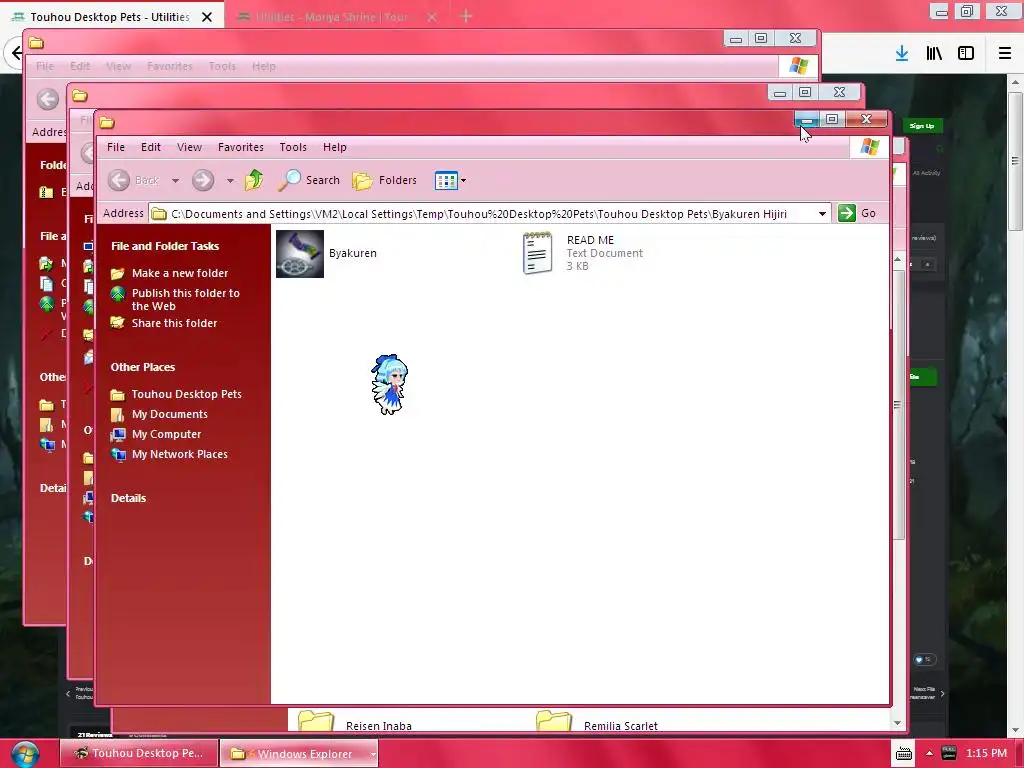Click the Make a new folder icon
This screenshot has height=768, width=1024.
(x=118, y=273)
